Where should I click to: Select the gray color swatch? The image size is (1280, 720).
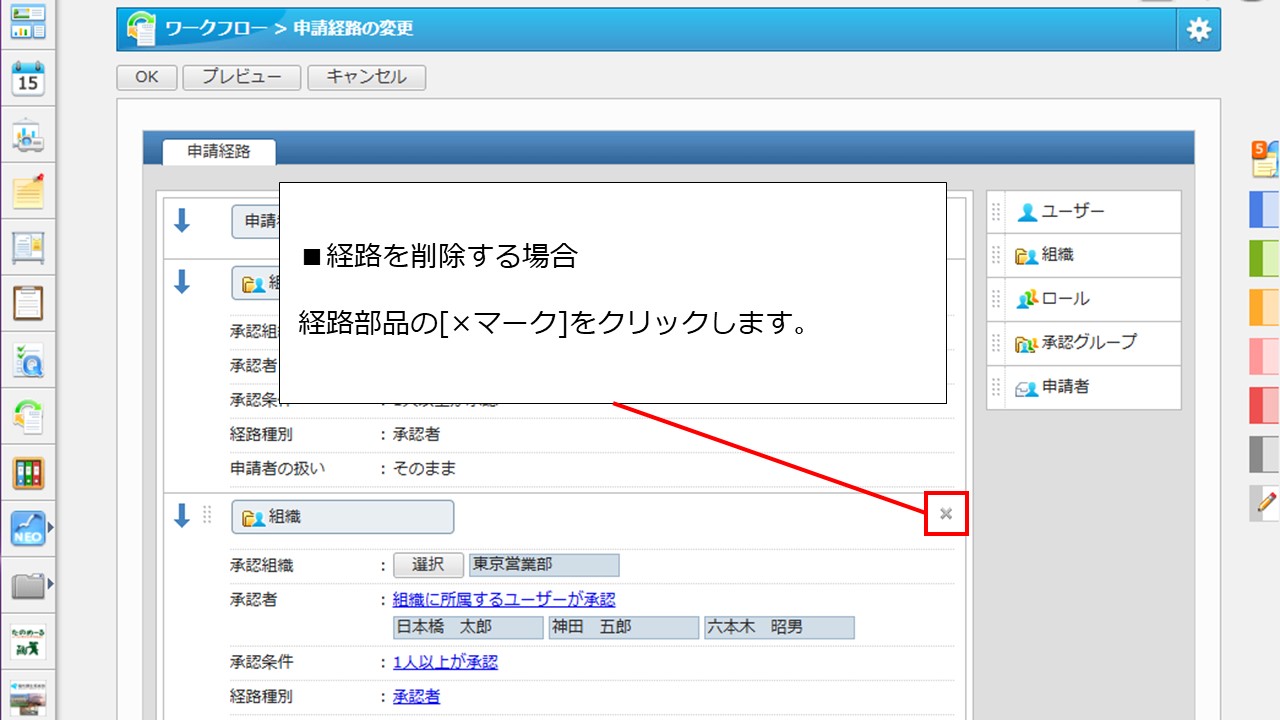tap(1265, 454)
